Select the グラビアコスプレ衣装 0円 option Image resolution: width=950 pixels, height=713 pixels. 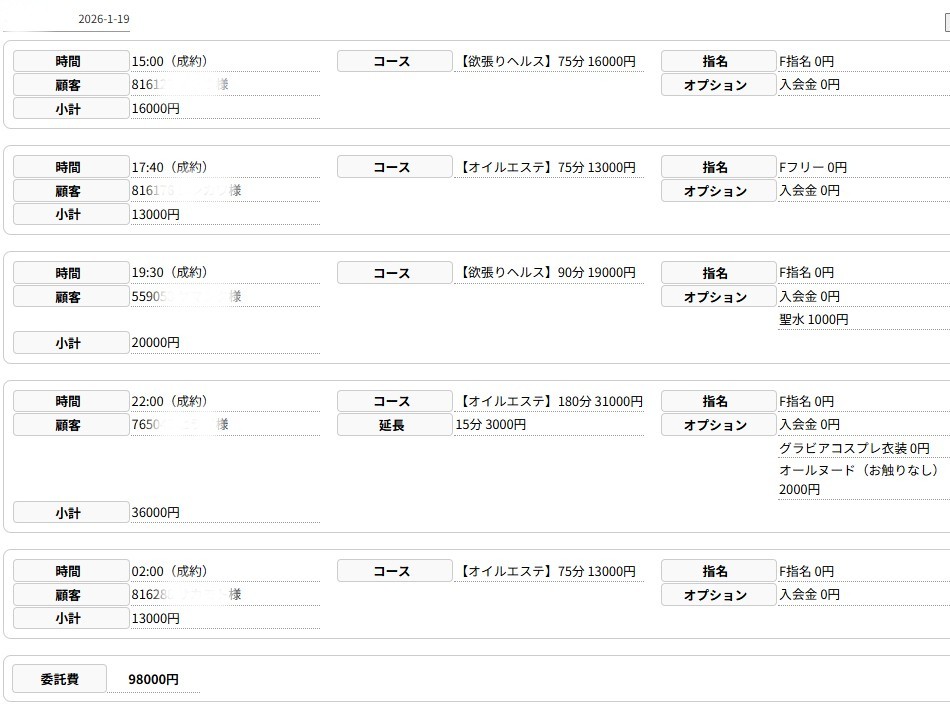click(854, 448)
